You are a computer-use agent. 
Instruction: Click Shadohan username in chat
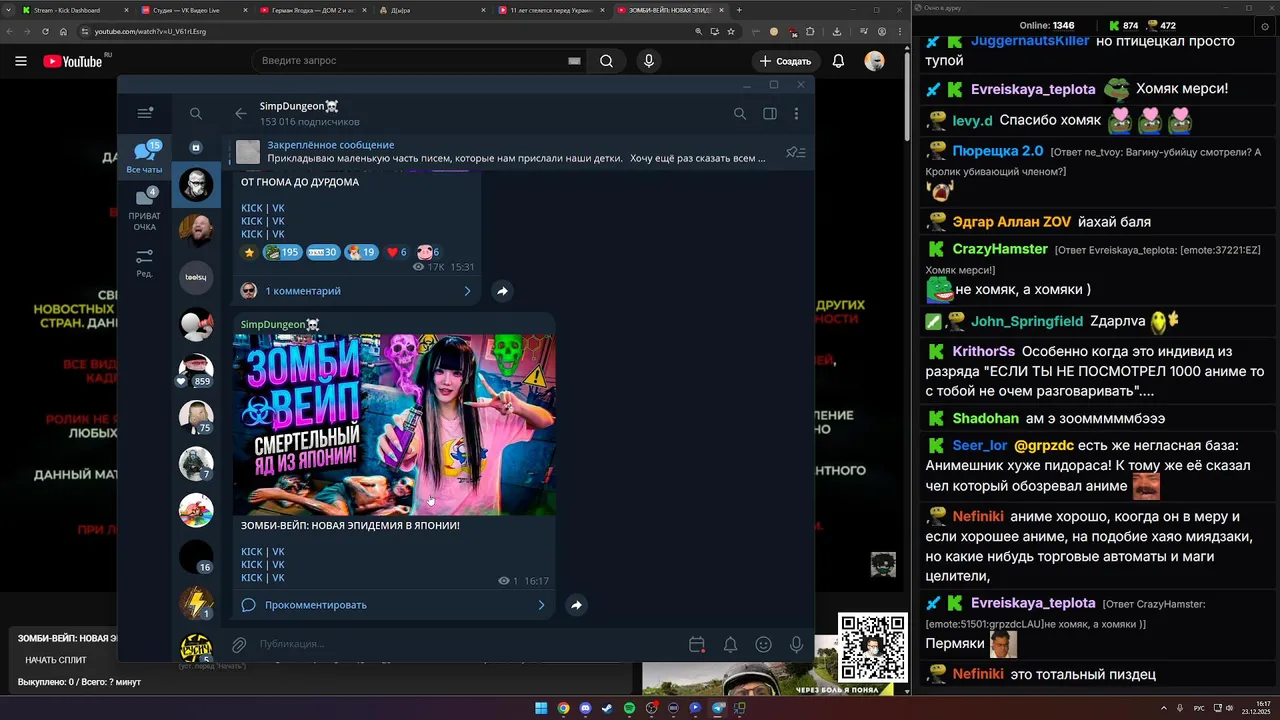(985, 418)
